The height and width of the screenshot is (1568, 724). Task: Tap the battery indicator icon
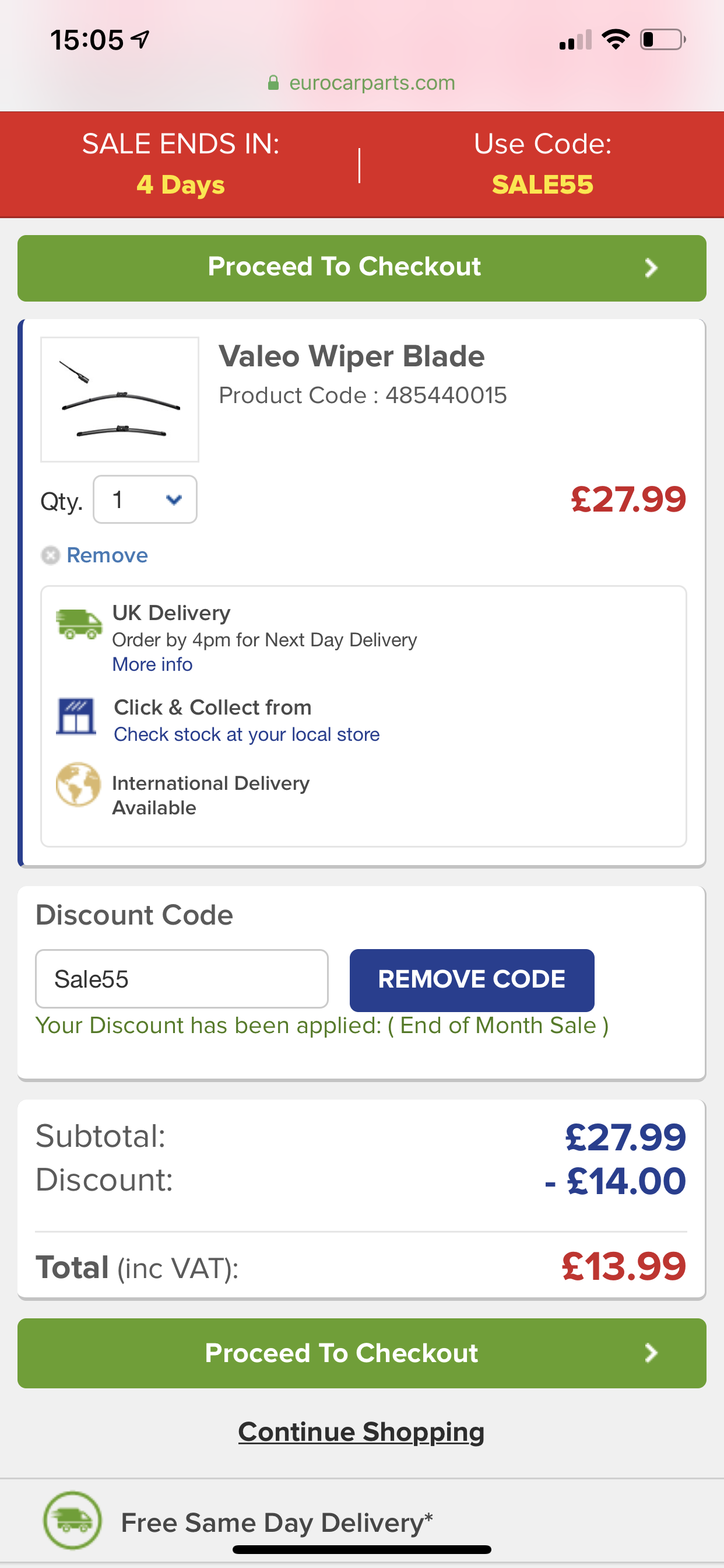click(662, 40)
